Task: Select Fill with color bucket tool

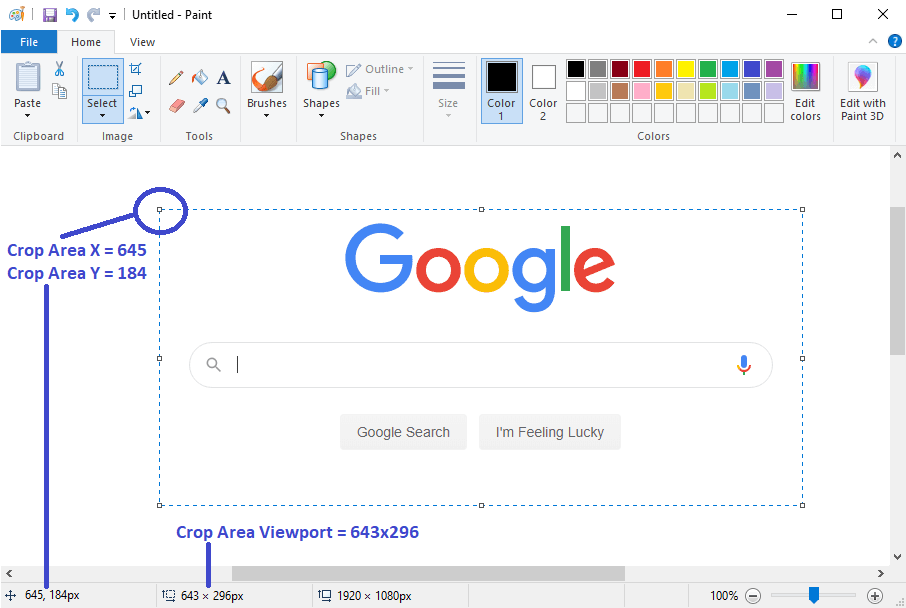Action: [200, 77]
